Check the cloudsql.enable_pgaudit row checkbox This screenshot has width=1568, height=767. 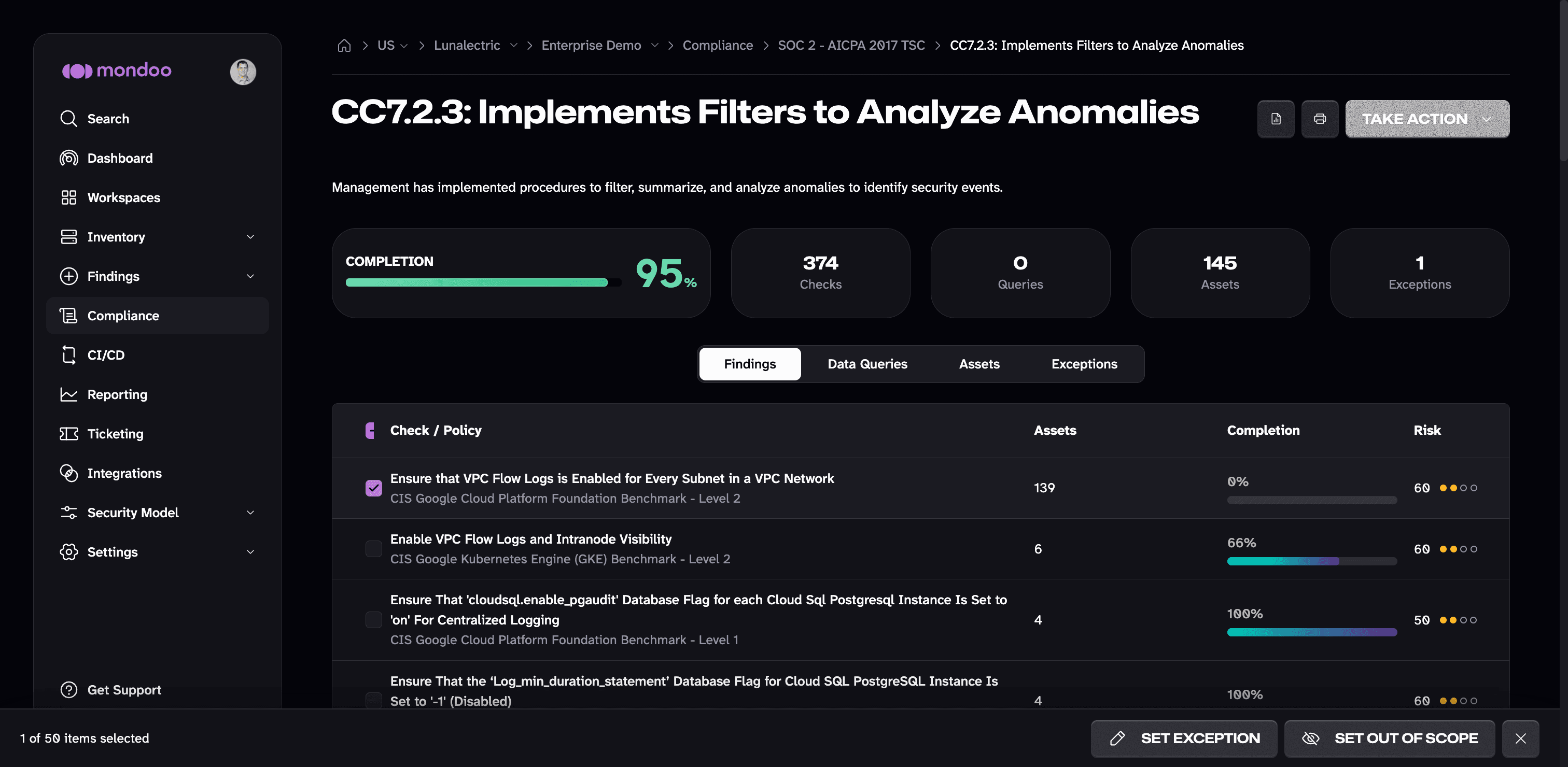click(374, 620)
